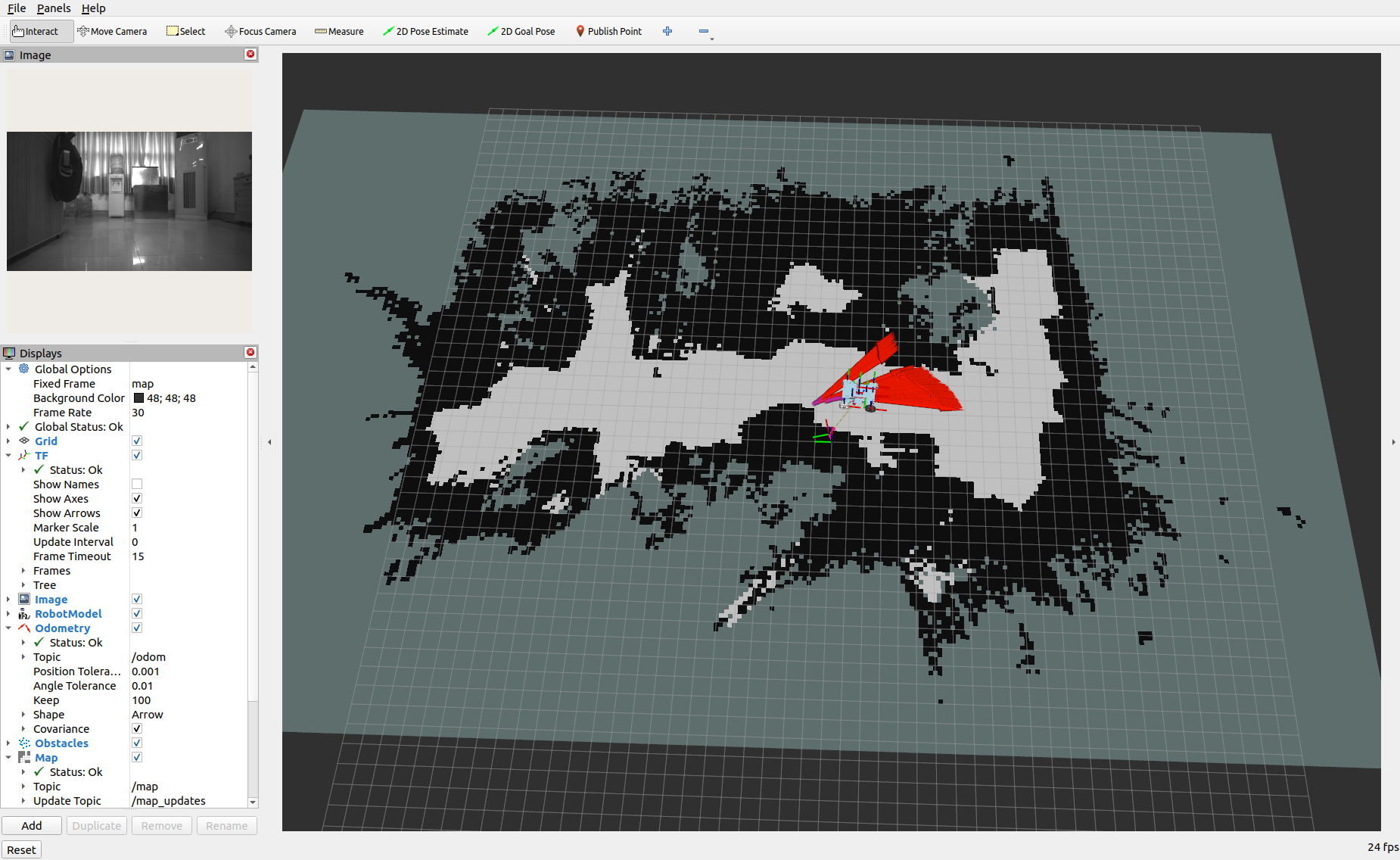
Task: Click the Obstacles point cloud icon
Action: pos(24,743)
